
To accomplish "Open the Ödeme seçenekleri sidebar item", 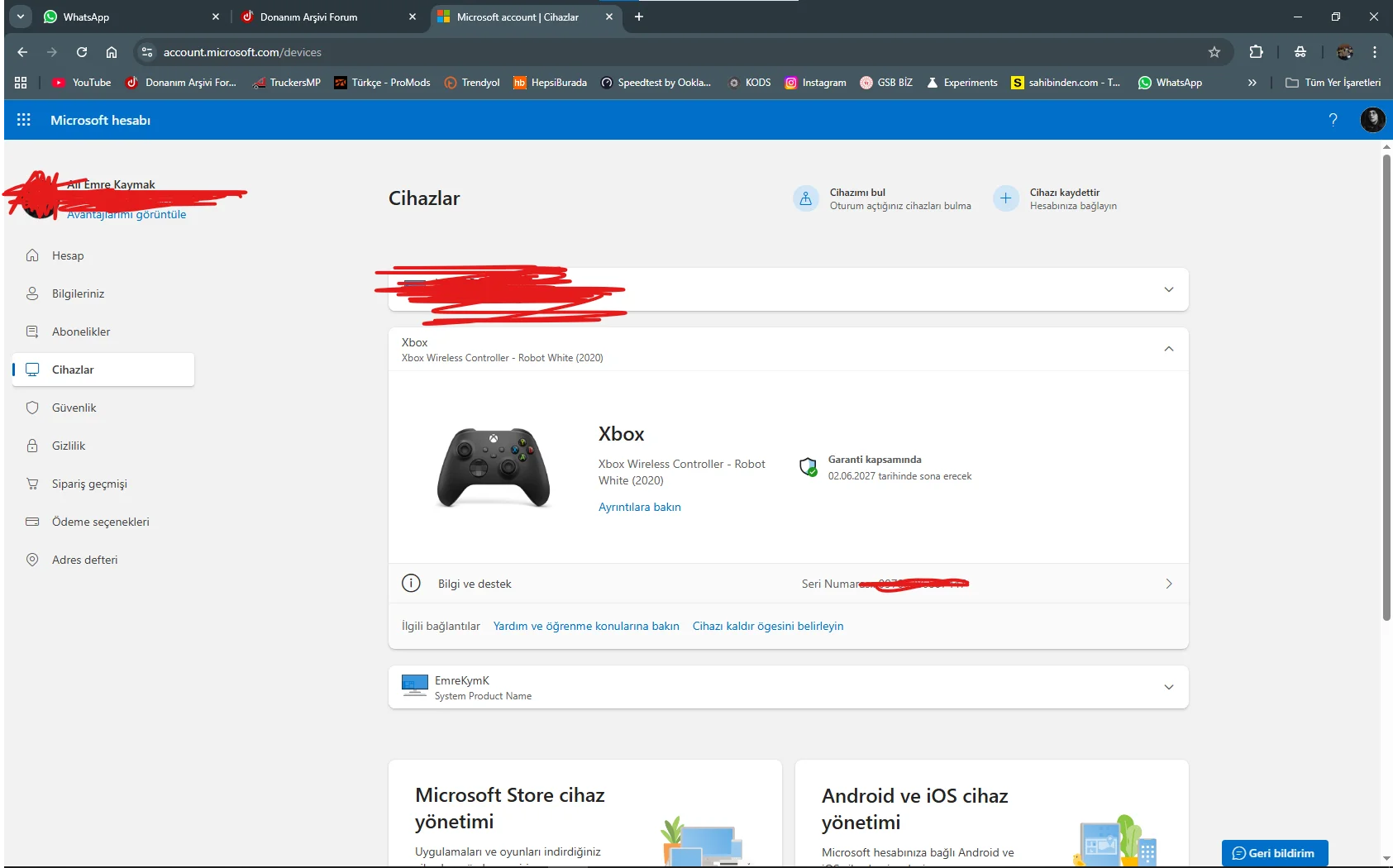I will (103, 522).
